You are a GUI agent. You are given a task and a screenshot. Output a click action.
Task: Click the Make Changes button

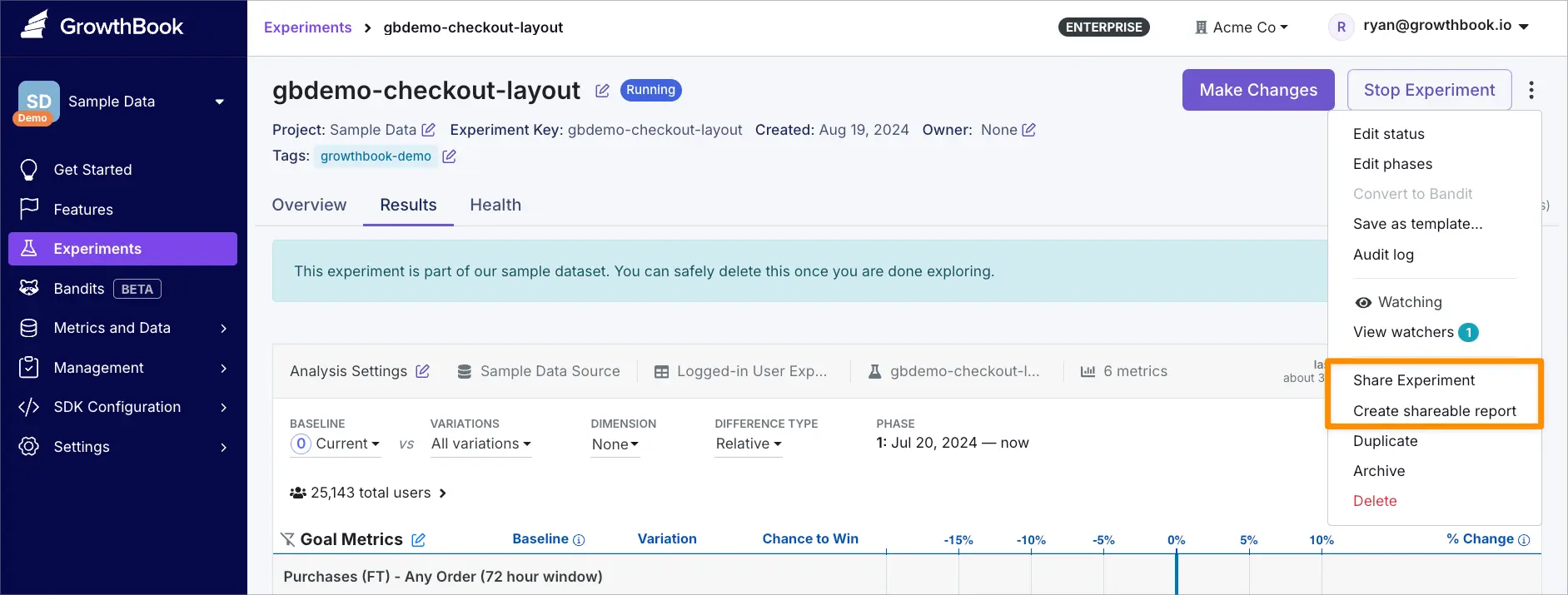point(1258,90)
